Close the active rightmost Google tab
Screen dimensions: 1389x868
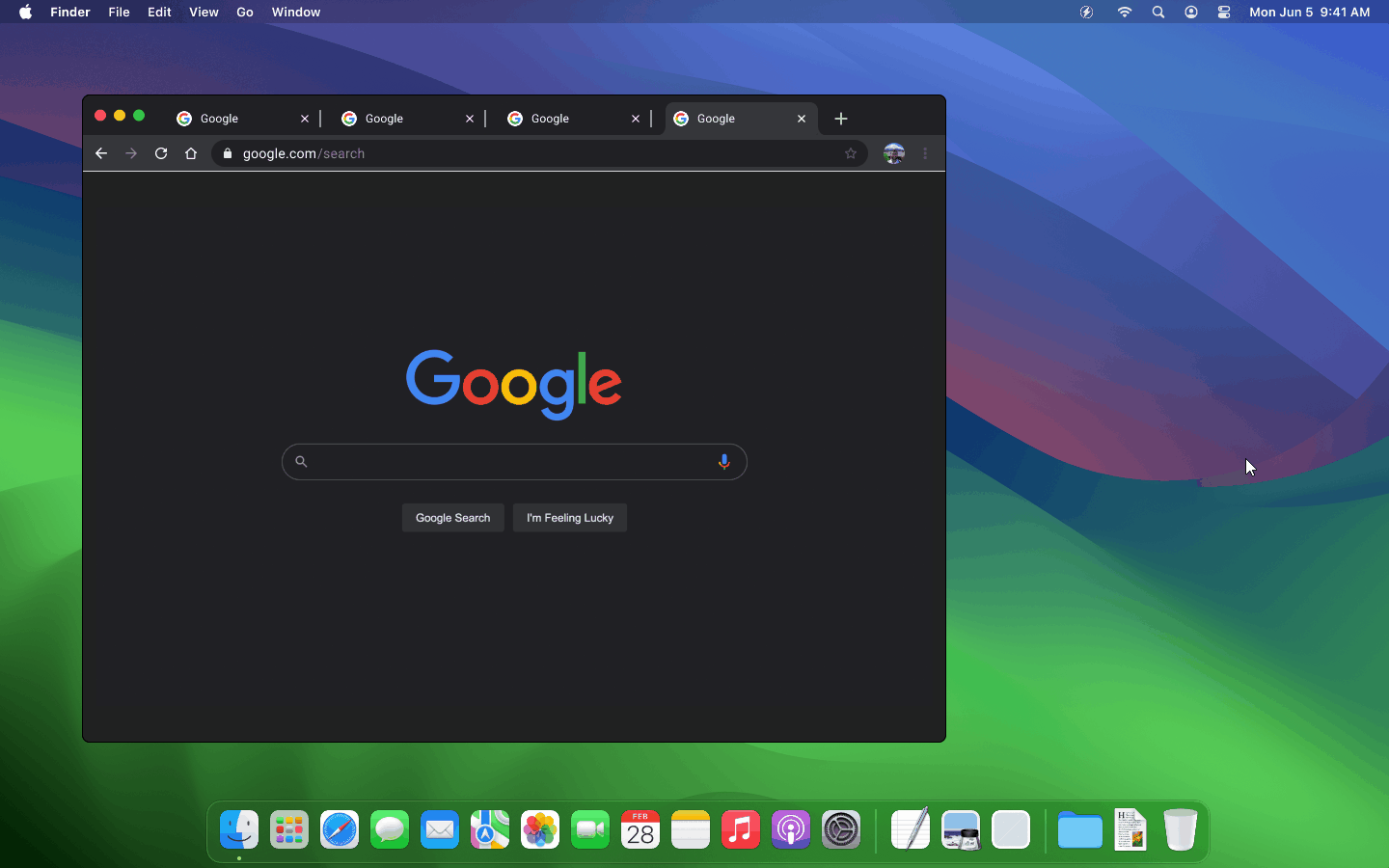[x=802, y=119]
